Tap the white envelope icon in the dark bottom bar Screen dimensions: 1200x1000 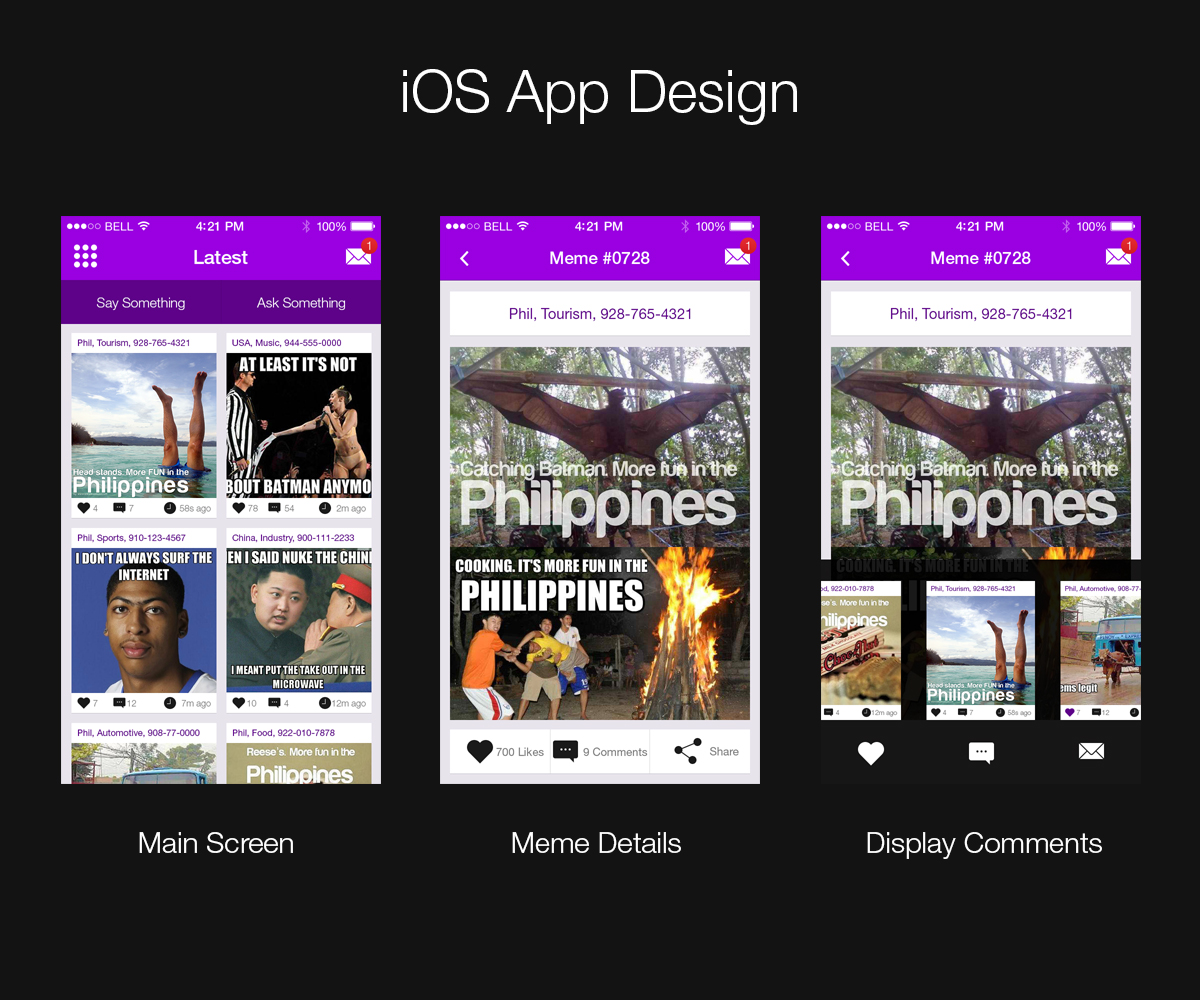click(x=1091, y=751)
